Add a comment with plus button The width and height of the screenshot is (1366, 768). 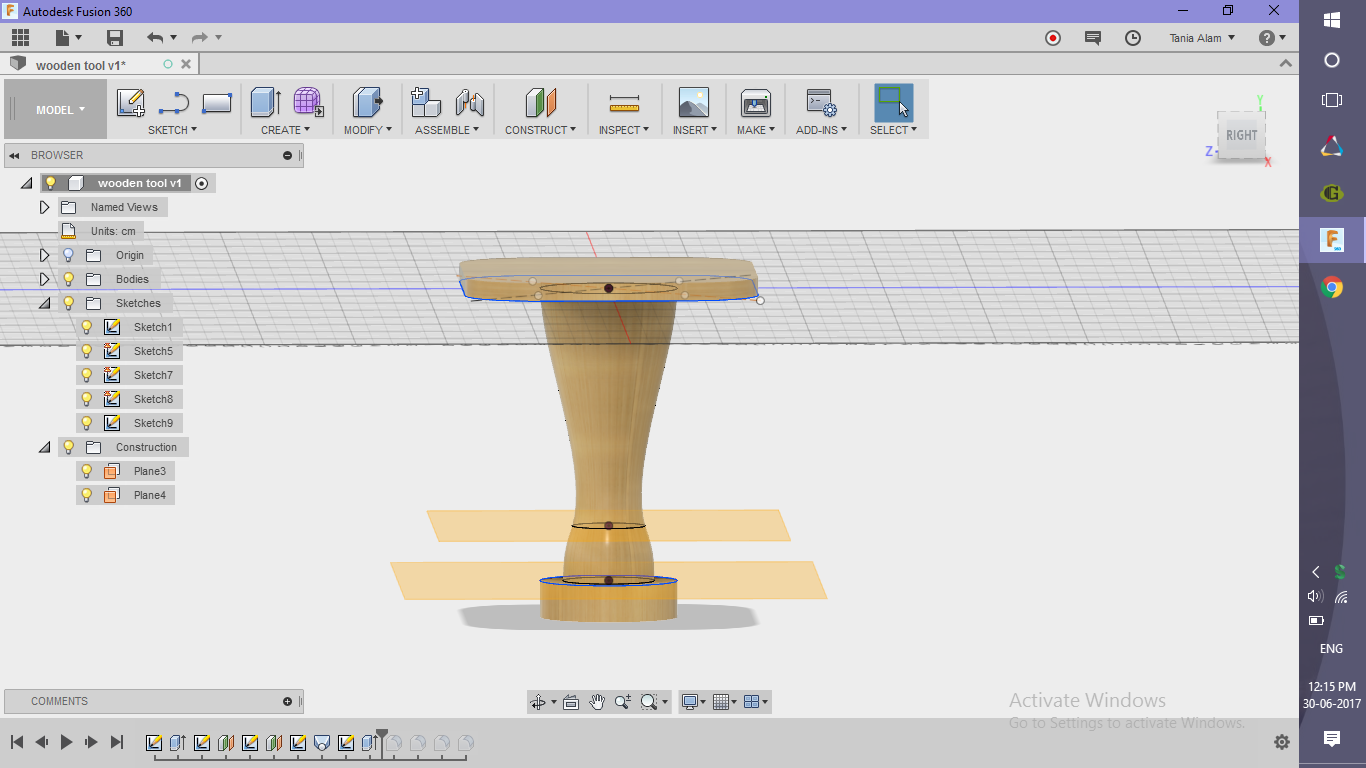coord(288,701)
